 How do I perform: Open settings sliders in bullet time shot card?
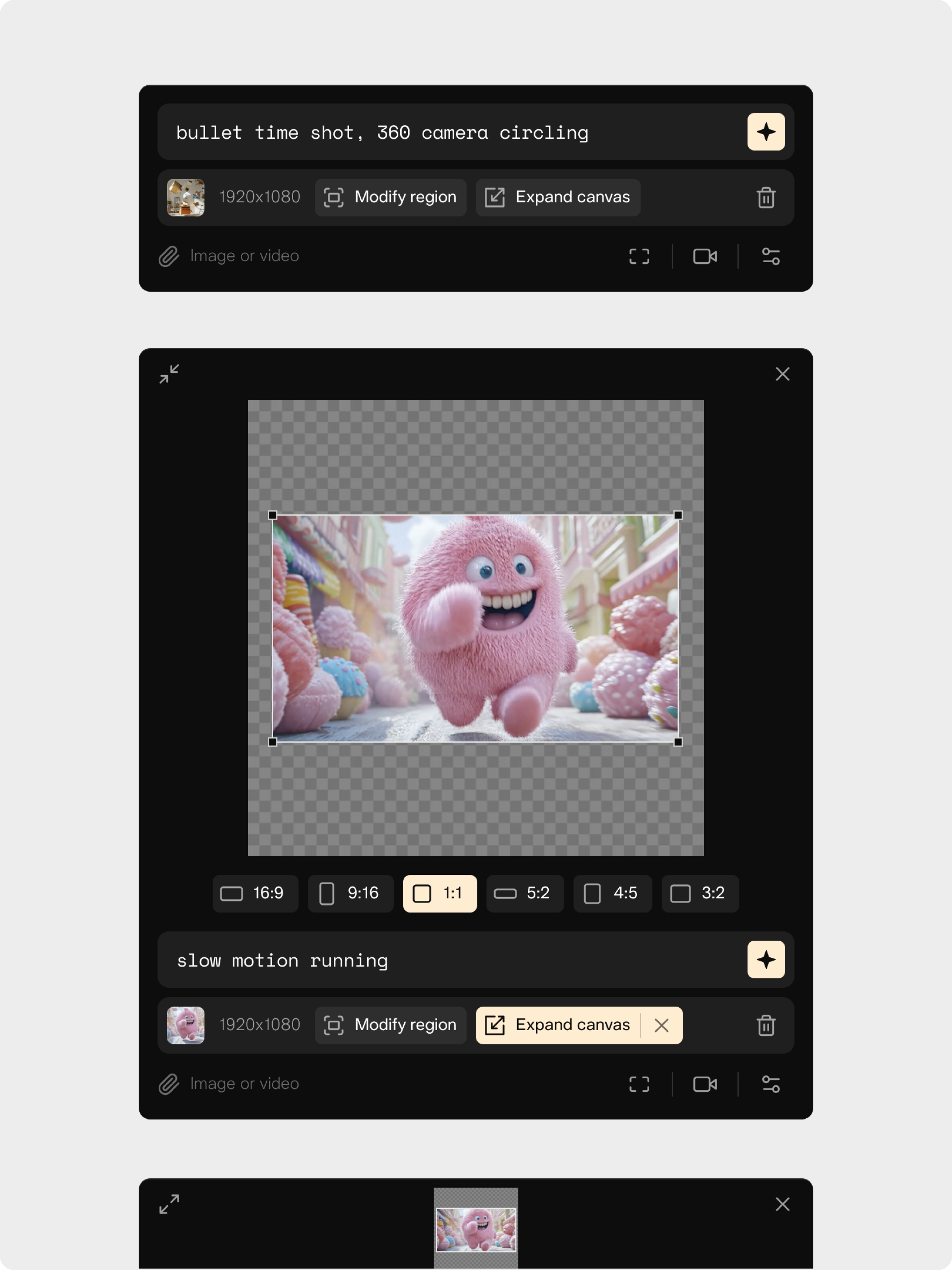[771, 256]
